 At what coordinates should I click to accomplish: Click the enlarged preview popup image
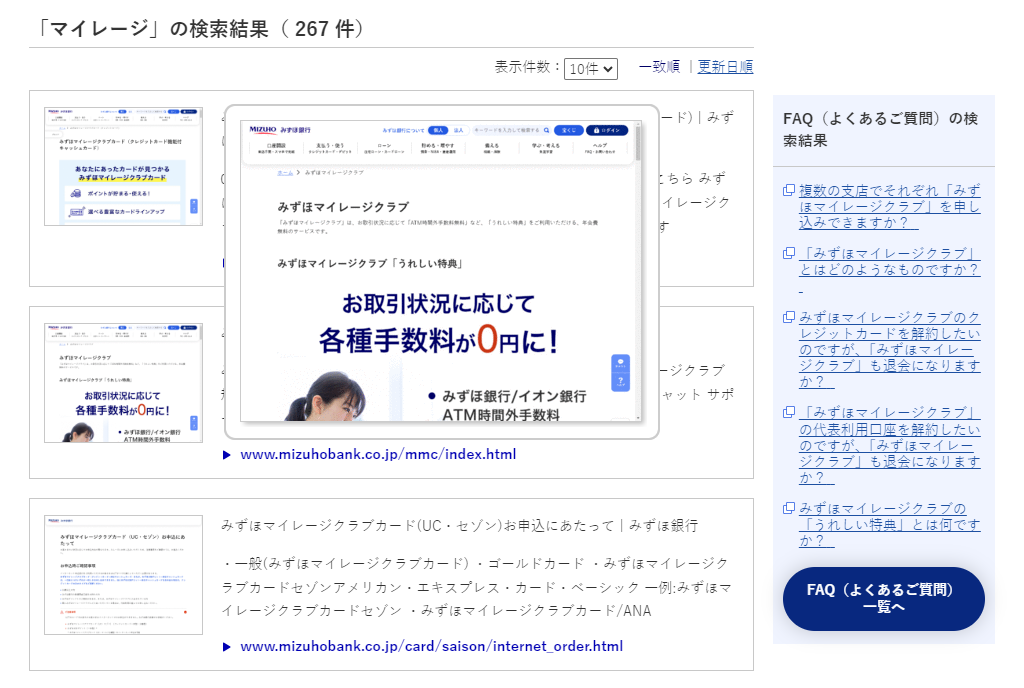[441, 271]
